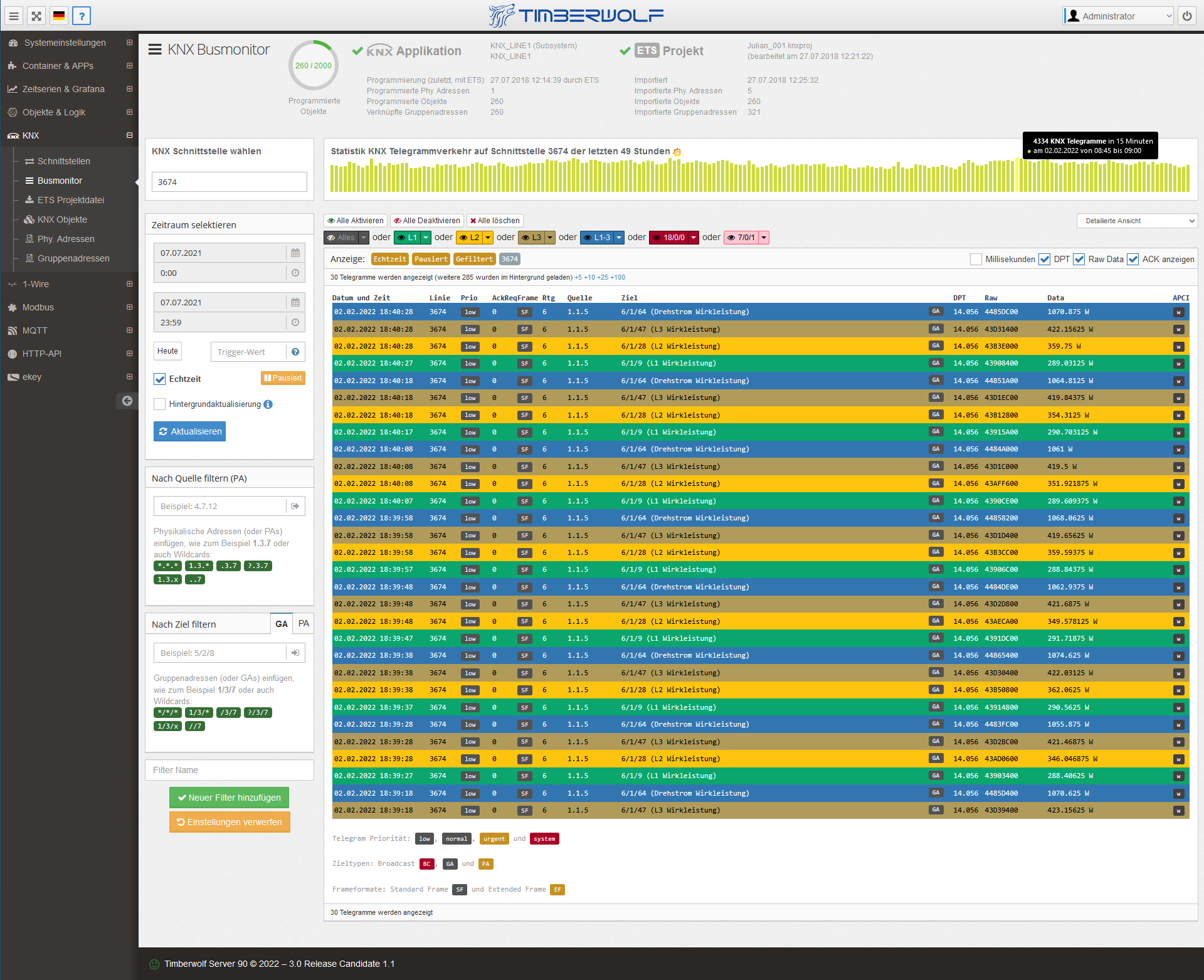The width and height of the screenshot is (1204, 980).
Task: Open dropdown arrow of L1-3 filter
Action: click(x=619, y=238)
